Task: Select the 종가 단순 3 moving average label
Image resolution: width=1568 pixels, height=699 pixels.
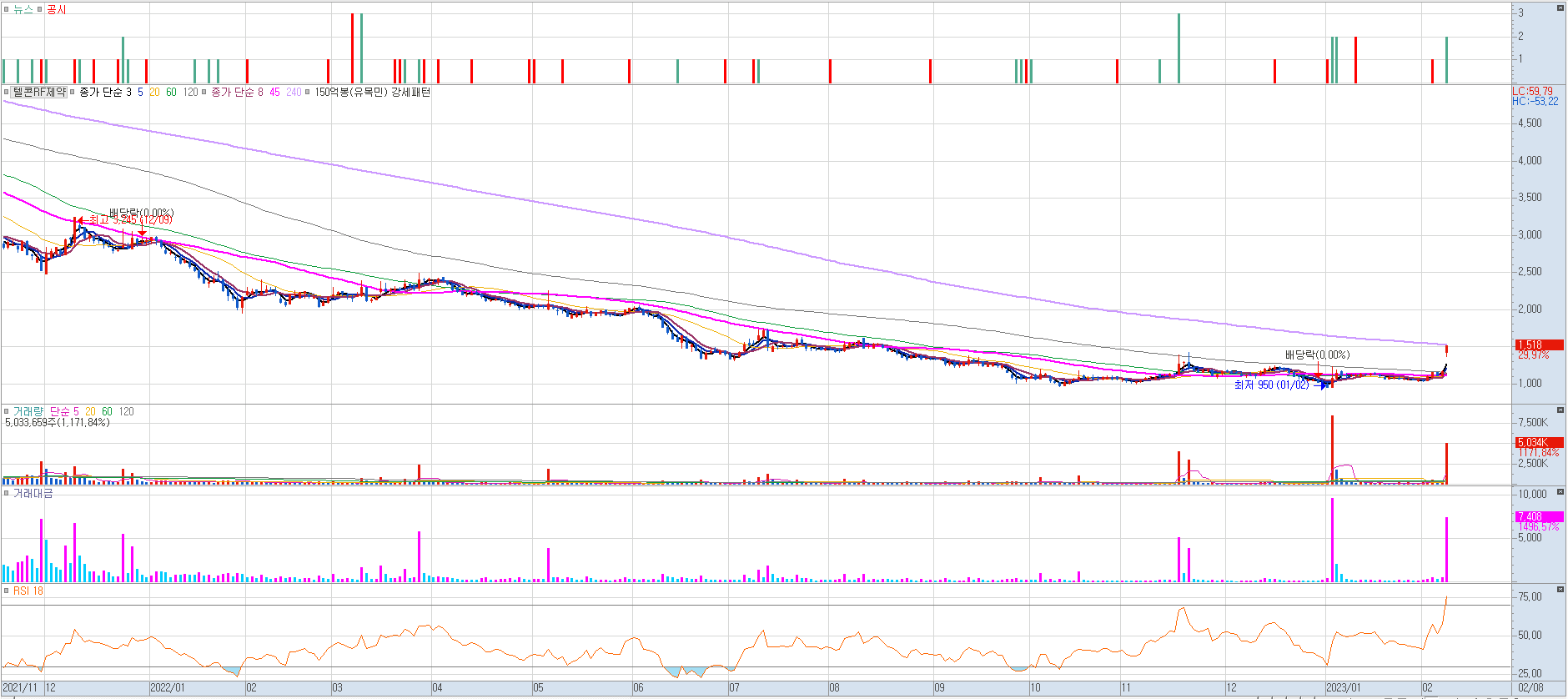Action: (x=105, y=92)
